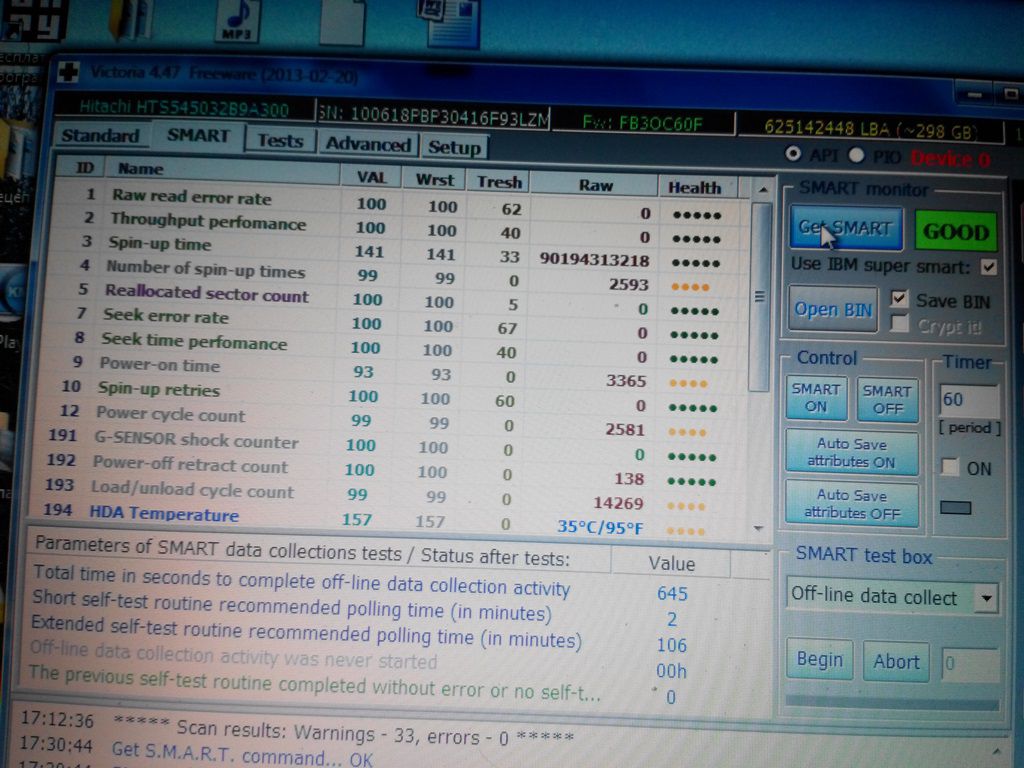Click the Timer period field showing 60
Screen dimensions: 1024x768
[x=968, y=400]
